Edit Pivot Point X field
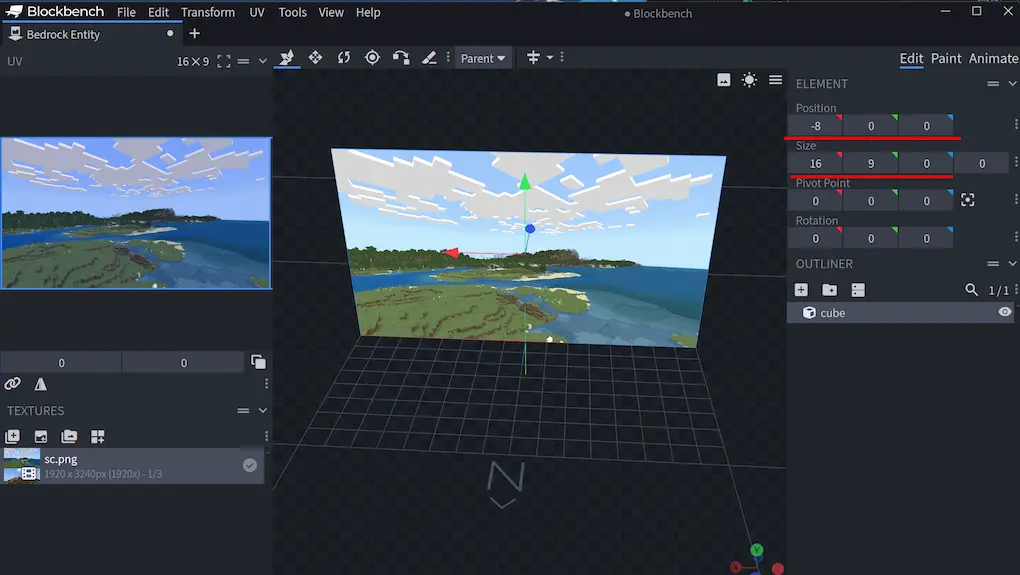The image size is (1020, 575). point(815,202)
